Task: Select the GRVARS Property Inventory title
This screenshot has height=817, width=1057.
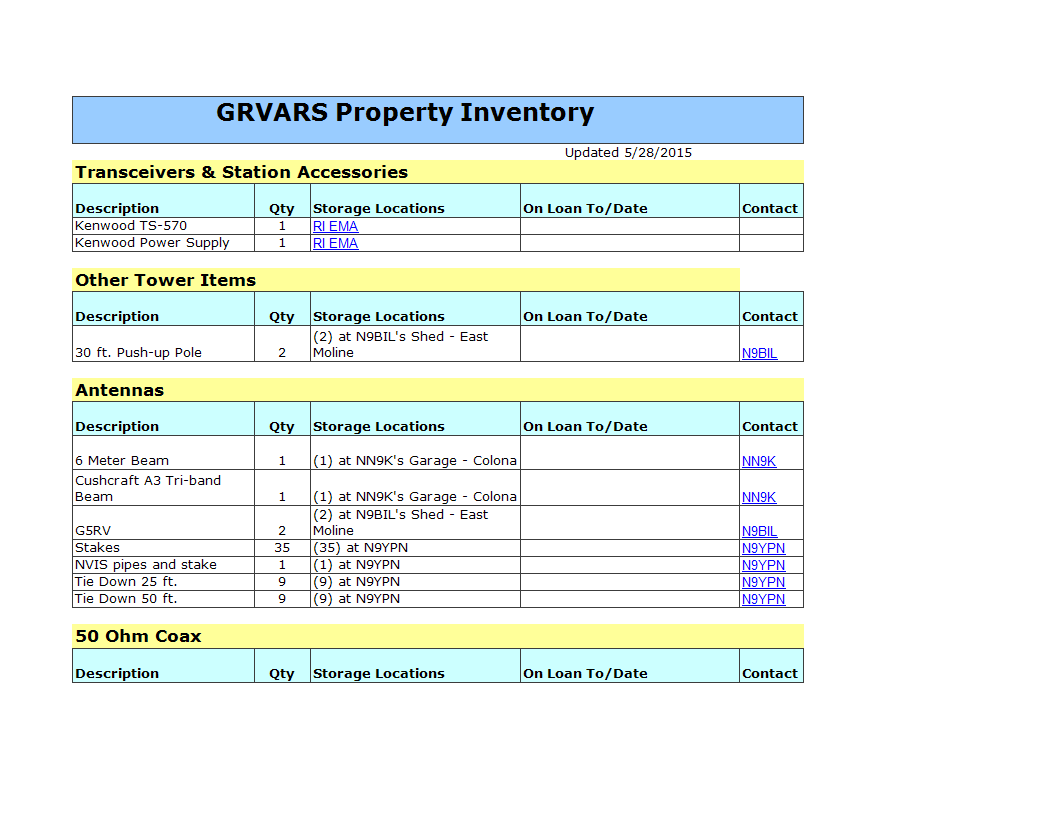Action: pos(405,113)
